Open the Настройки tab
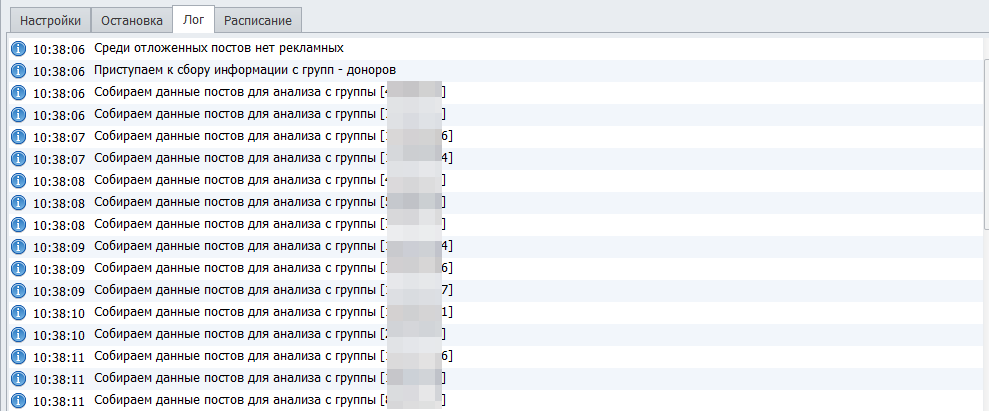 pyautogui.click(x=49, y=20)
